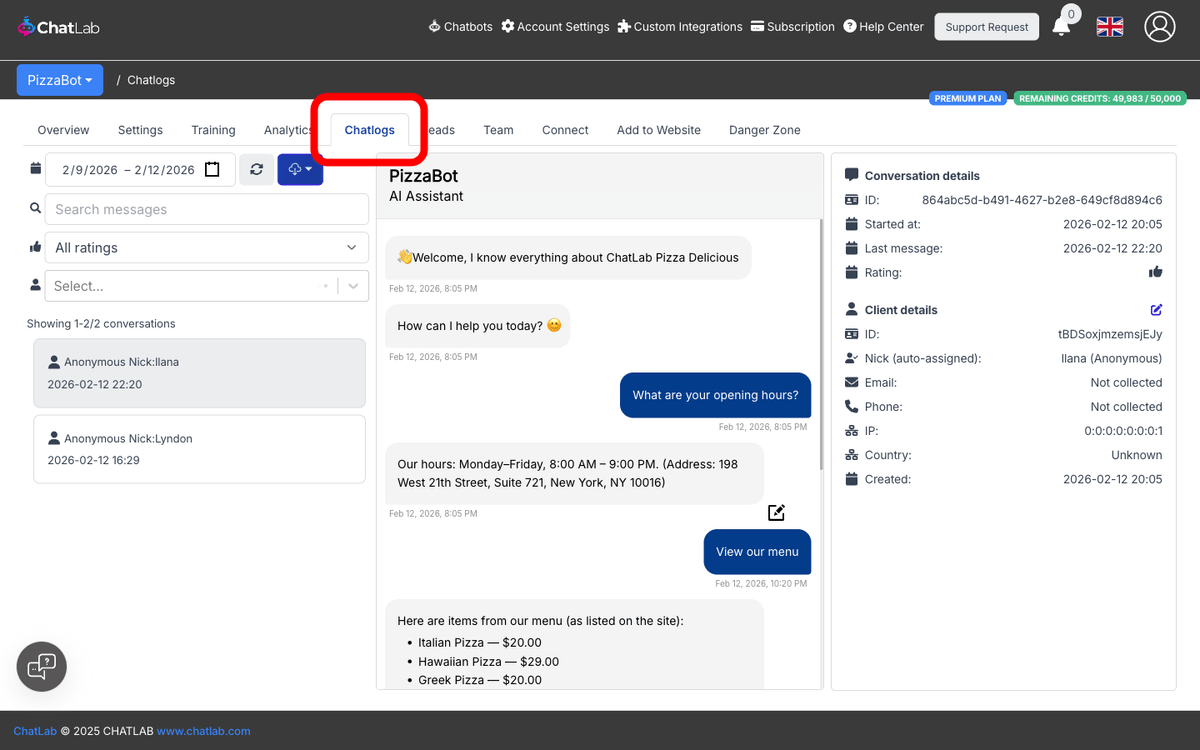This screenshot has height=750, width=1200.
Task: Click the remaining credits progress bar
Action: [x=1100, y=98]
